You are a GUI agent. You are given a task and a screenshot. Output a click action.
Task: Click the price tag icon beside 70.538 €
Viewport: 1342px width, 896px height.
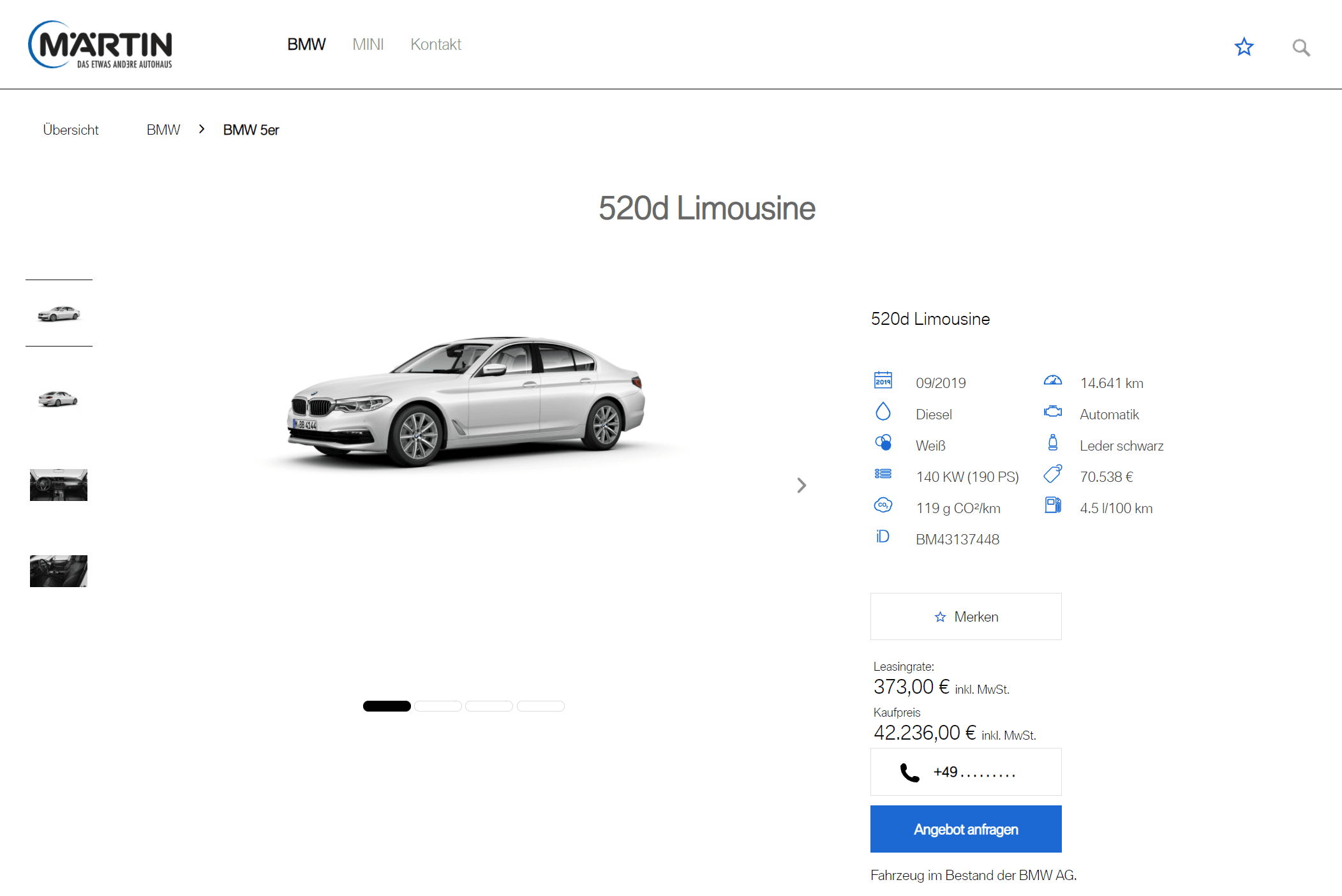[x=1053, y=474]
